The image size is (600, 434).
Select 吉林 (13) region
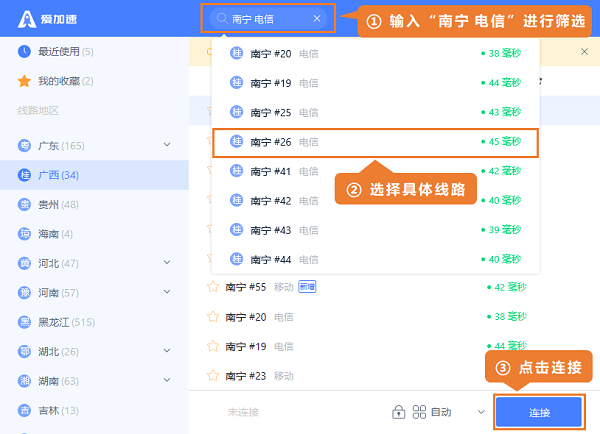pyautogui.click(x=94, y=410)
